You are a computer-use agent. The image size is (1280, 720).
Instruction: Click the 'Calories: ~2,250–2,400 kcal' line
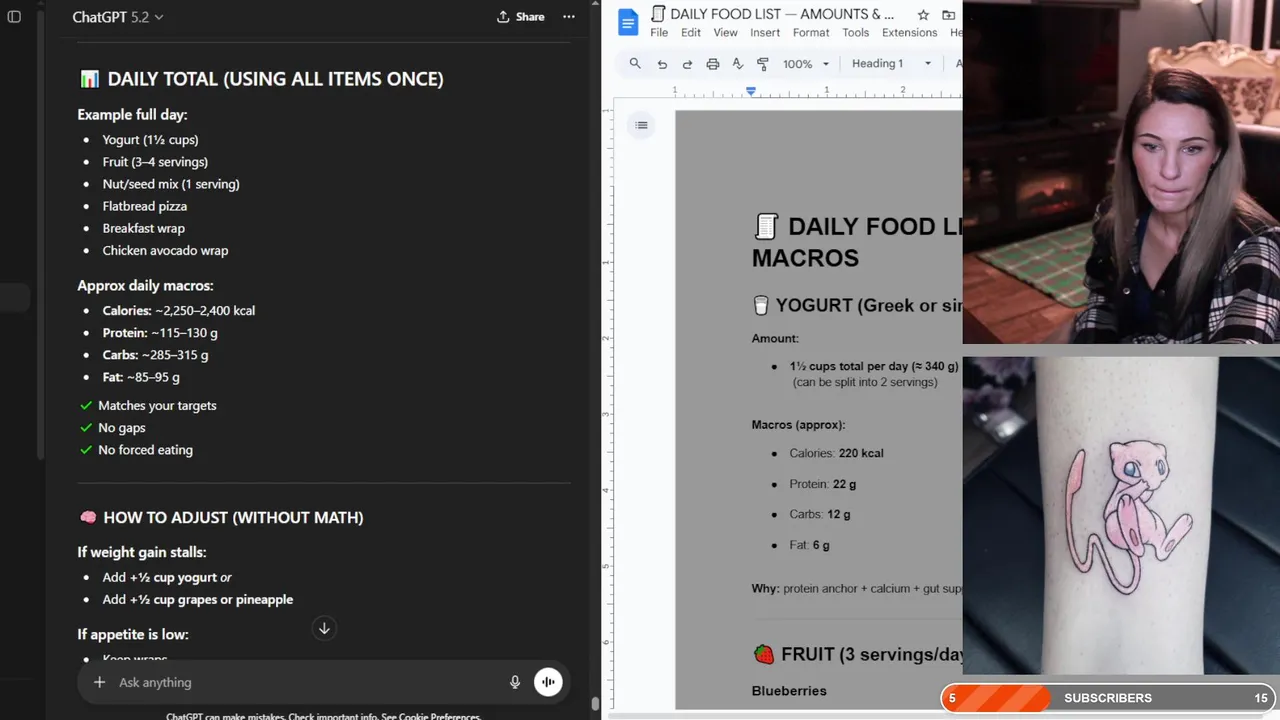pos(179,311)
